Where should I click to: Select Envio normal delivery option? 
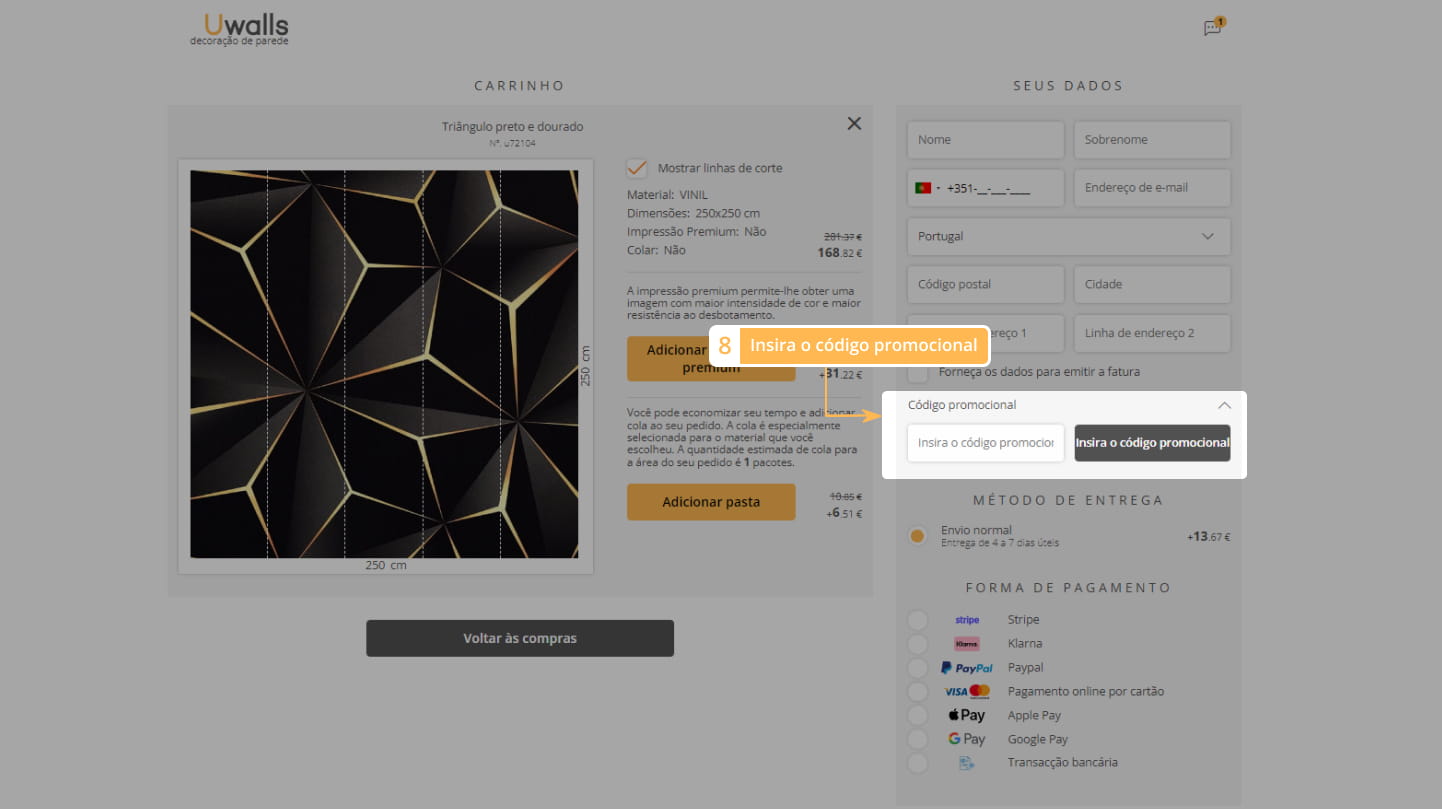coord(917,536)
